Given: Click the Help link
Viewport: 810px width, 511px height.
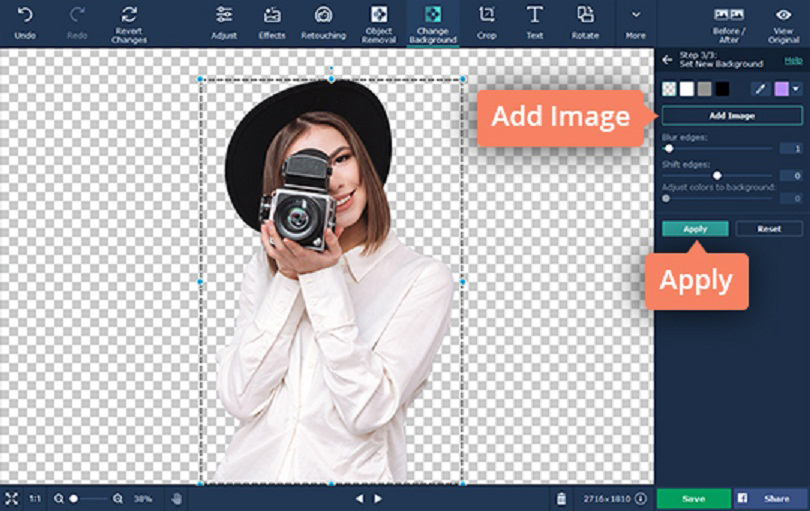Looking at the screenshot, I should [x=792, y=60].
